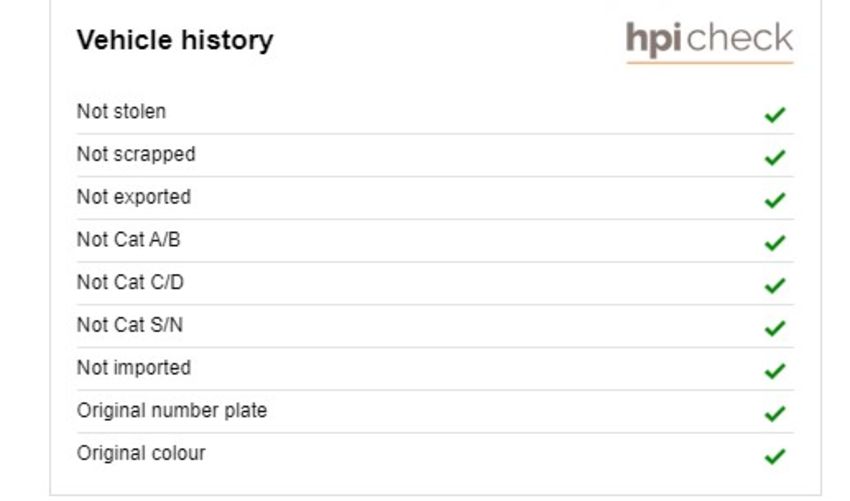Click the Not Cat S/N text
Image resolution: width=850 pixels, height=501 pixels.
pyautogui.click(x=130, y=325)
